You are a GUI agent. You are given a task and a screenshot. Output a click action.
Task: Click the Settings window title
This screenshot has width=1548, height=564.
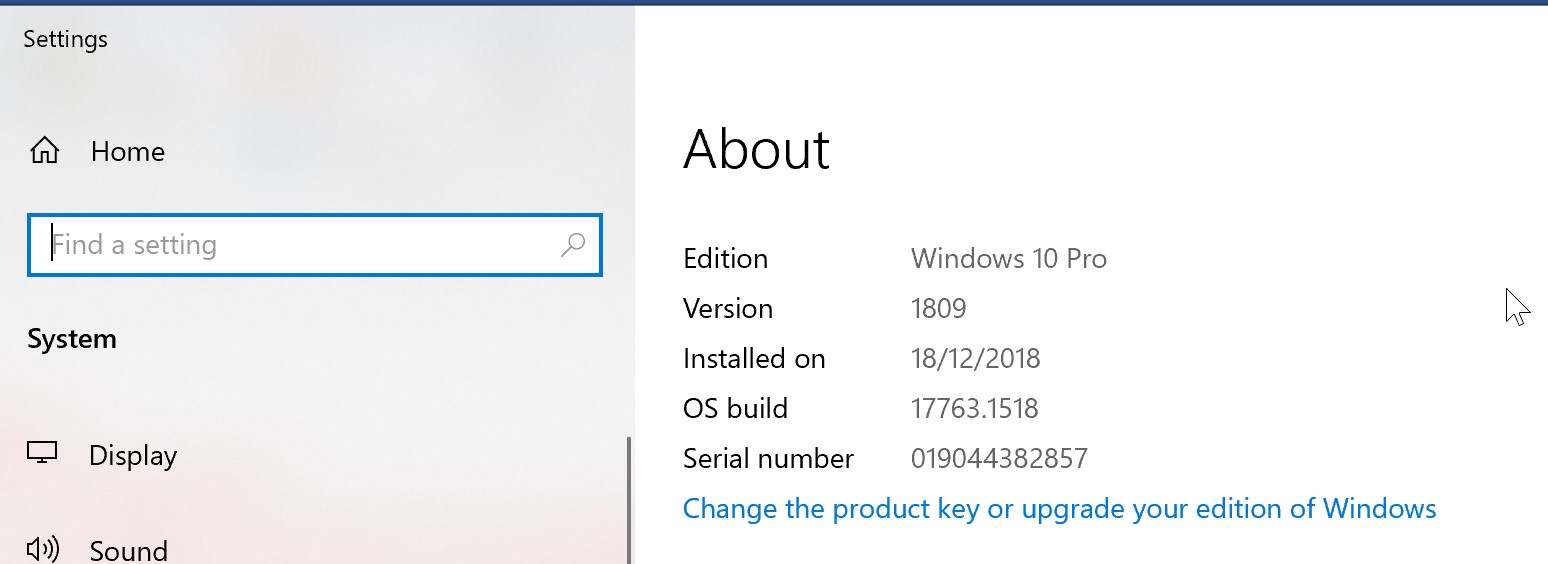[65, 40]
